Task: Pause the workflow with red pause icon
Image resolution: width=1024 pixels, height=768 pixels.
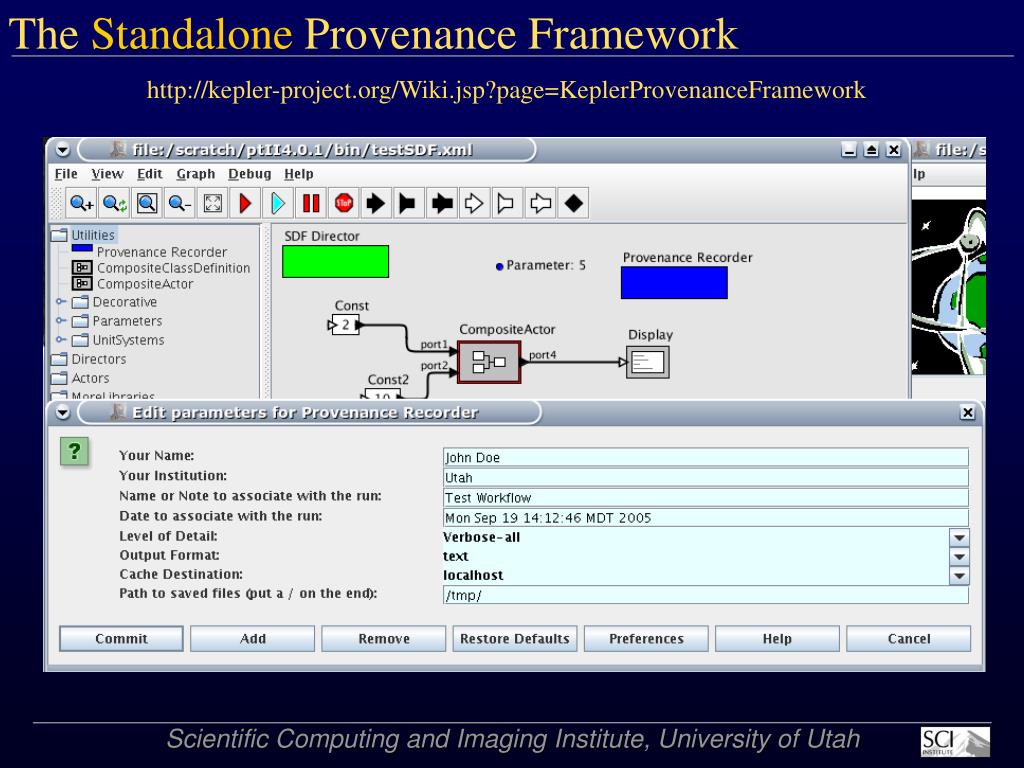Action: [311, 204]
